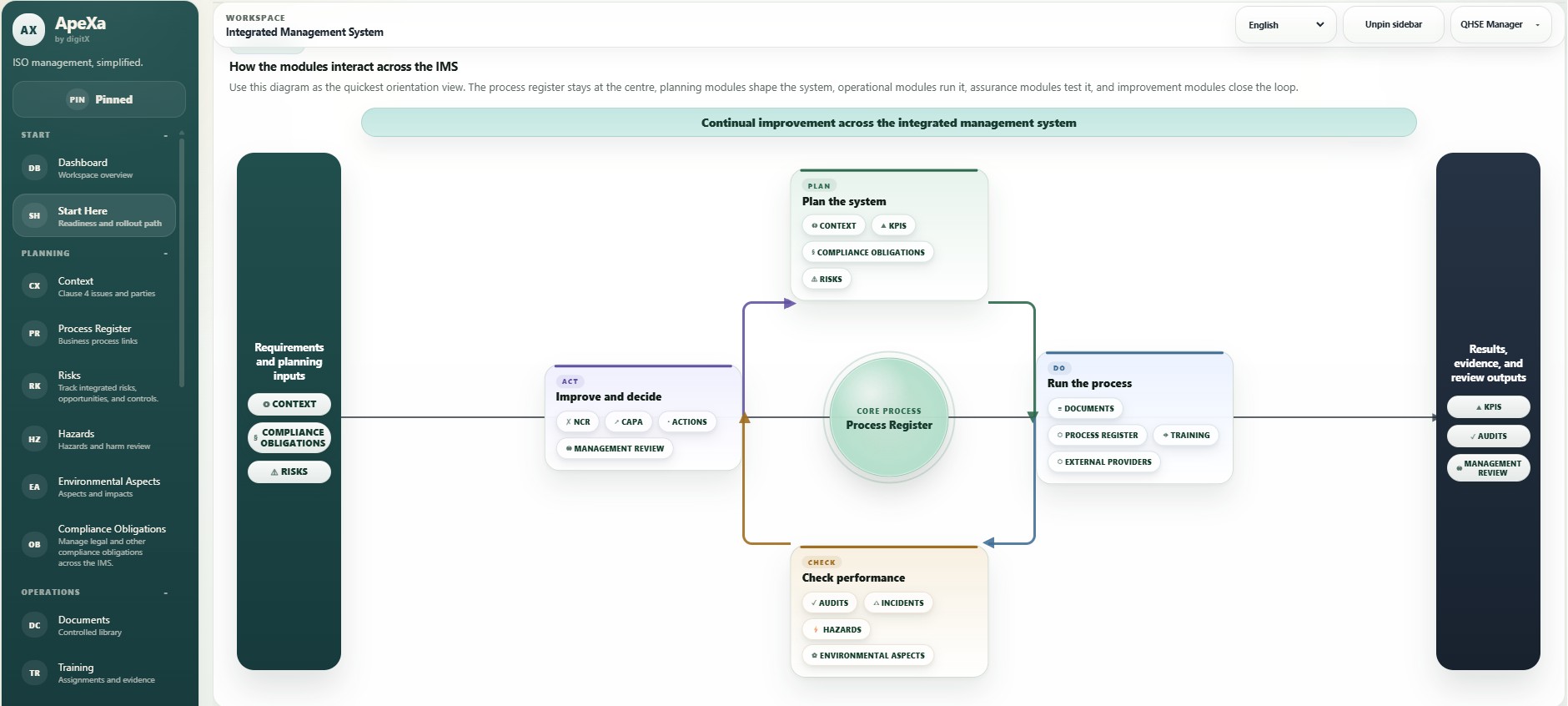This screenshot has width=1568, height=706.
Task: Select AUDITS chip in Check performance
Action: click(x=829, y=603)
